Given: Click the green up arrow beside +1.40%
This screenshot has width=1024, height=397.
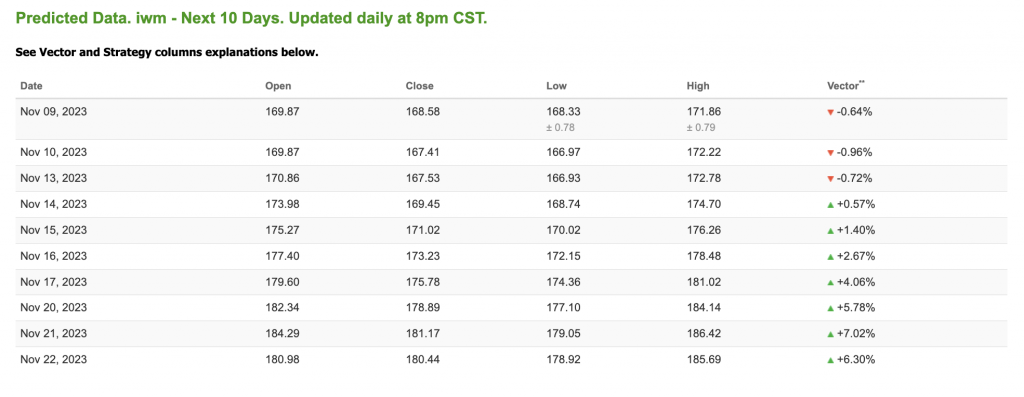Looking at the screenshot, I should pos(830,230).
